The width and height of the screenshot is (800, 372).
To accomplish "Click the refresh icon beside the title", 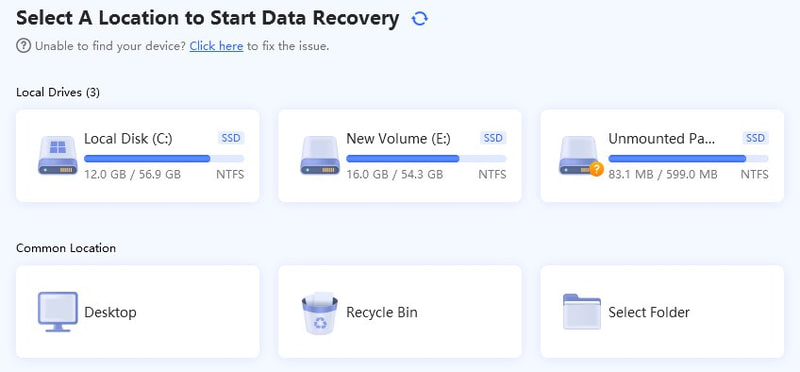I will pyautogui.click(x=419, y=19).
